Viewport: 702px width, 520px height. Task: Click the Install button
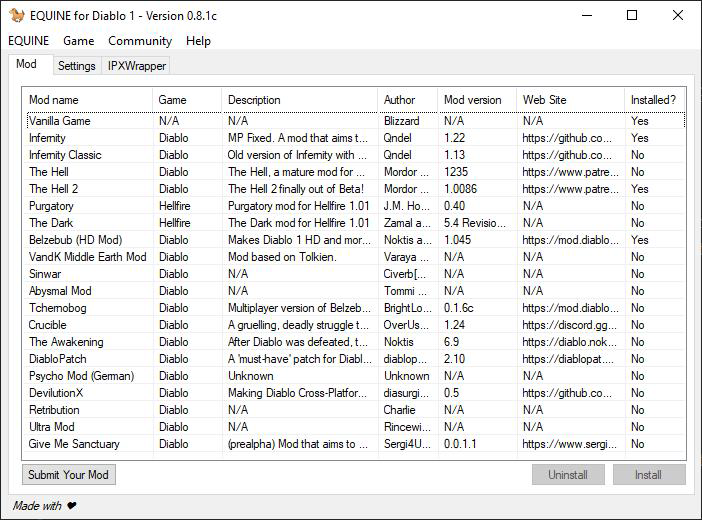tap(649, 474)
